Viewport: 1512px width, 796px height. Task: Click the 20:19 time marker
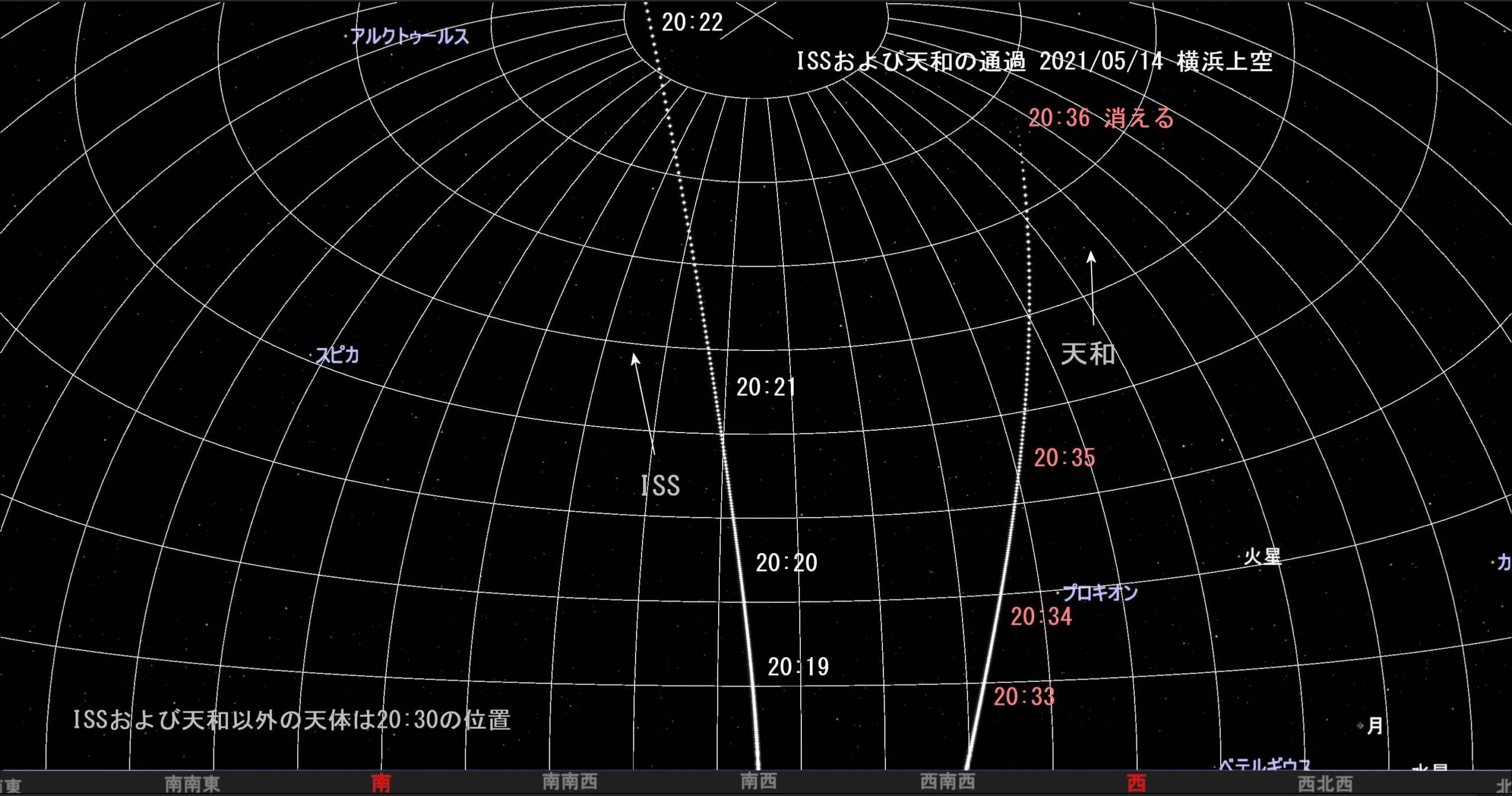pos(798,667)
